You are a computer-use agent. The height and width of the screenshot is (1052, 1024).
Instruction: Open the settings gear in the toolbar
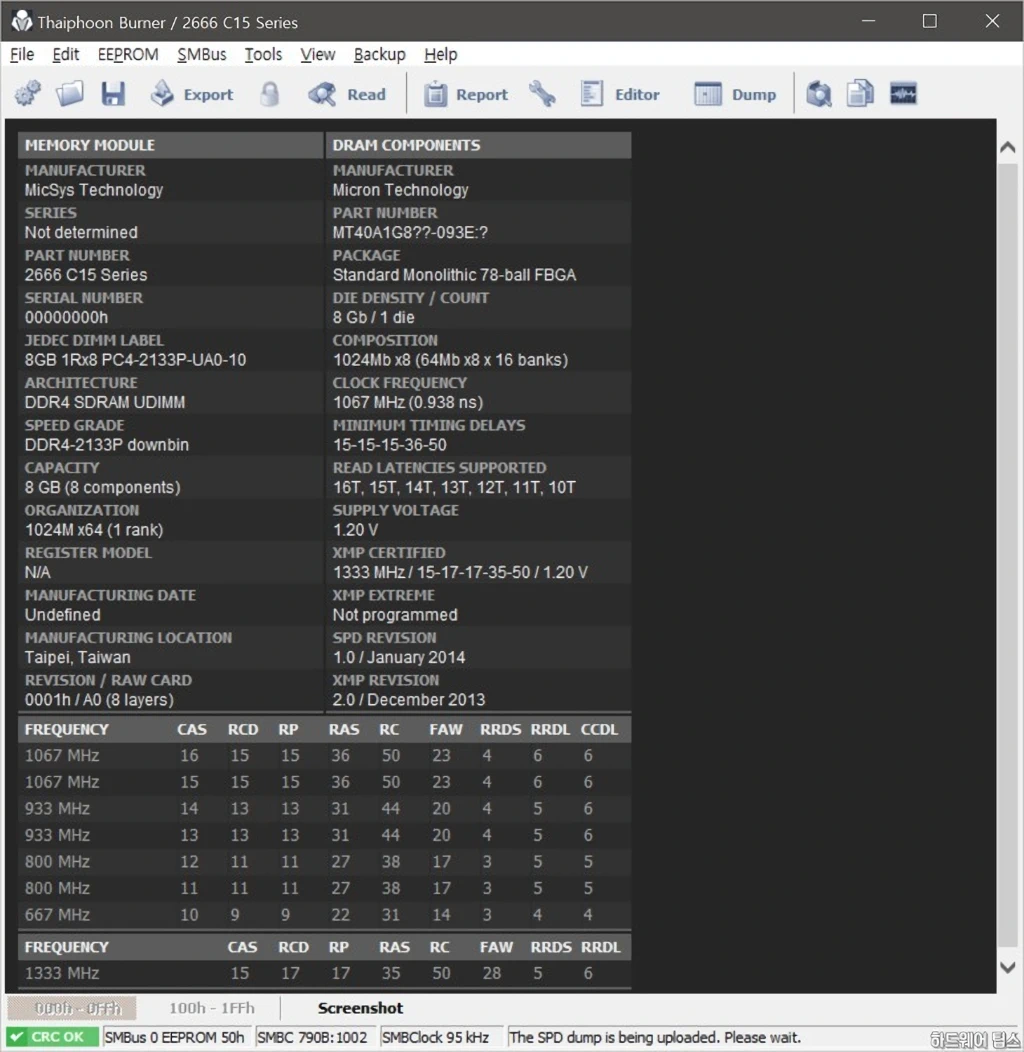point(28,93)
